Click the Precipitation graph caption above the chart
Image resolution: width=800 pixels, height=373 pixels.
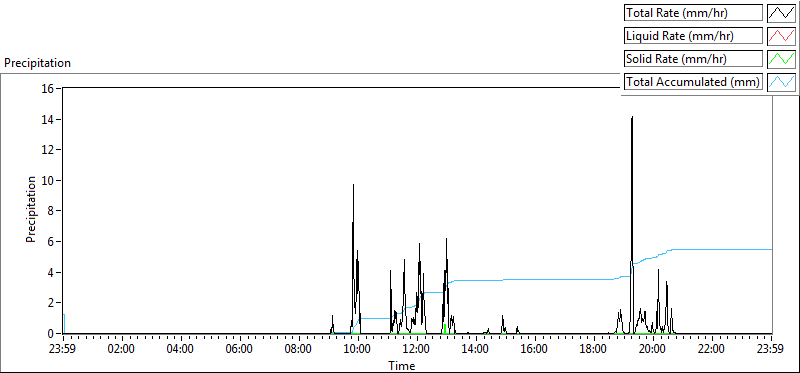[37, 63]
